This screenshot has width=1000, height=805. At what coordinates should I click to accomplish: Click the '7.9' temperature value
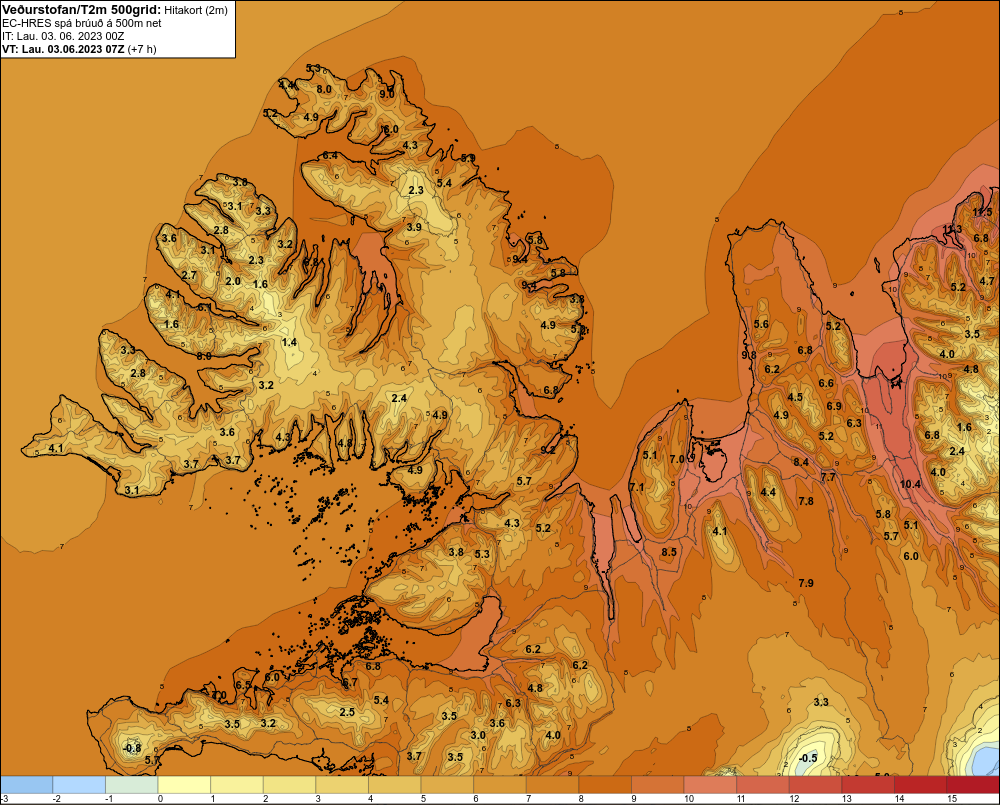(806, 583)
